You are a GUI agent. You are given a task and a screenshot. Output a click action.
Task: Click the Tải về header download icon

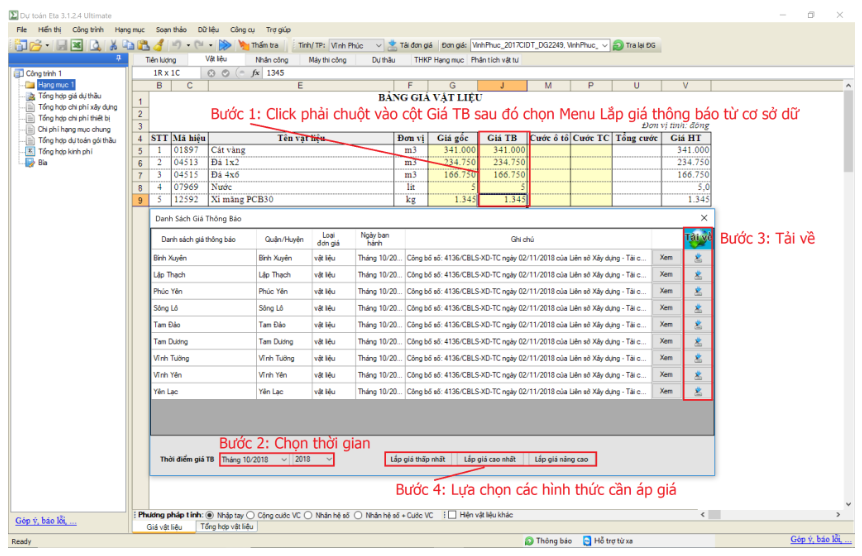tap(698, 238)
